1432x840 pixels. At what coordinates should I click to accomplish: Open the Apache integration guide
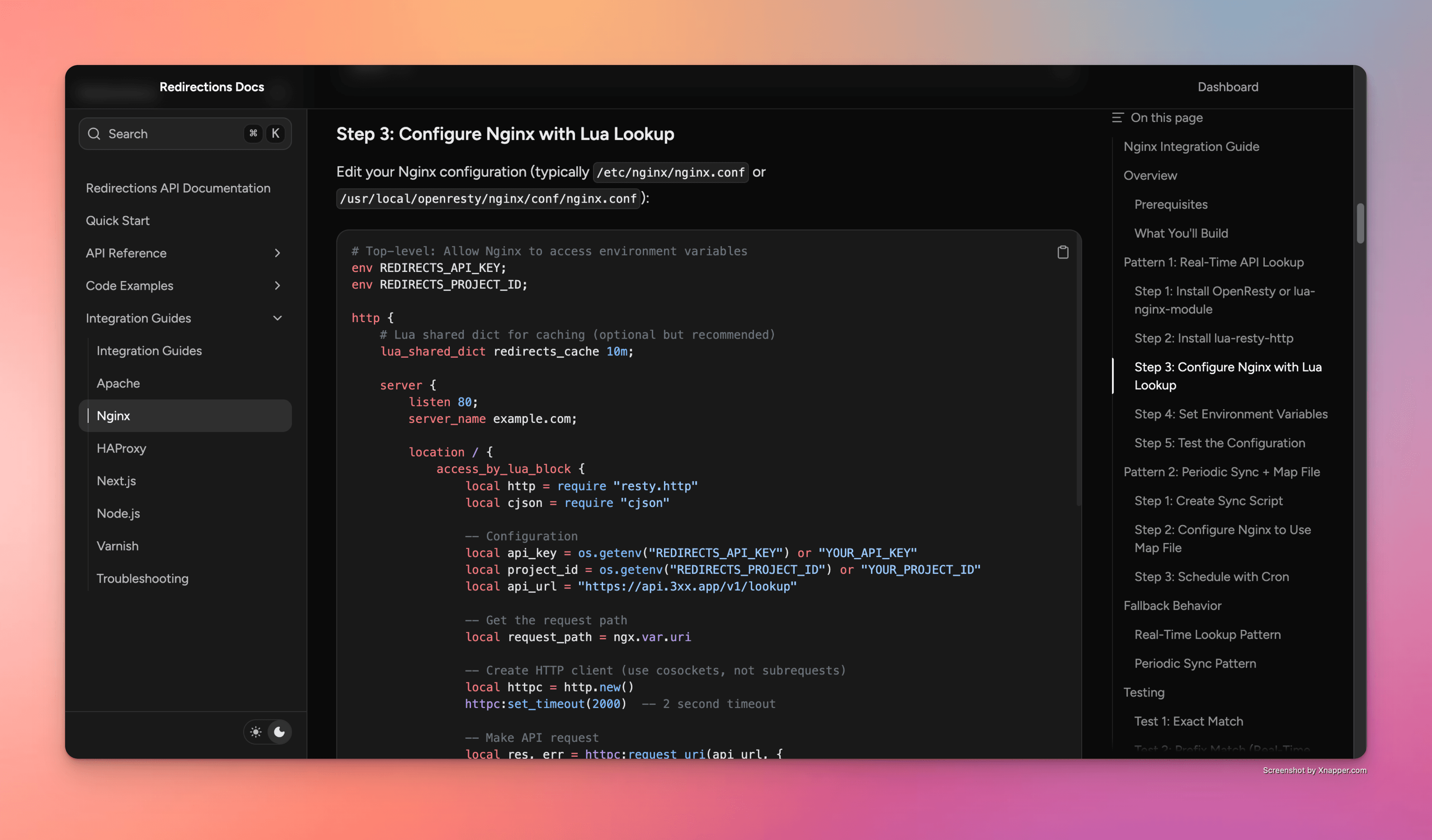click(117, 383)
